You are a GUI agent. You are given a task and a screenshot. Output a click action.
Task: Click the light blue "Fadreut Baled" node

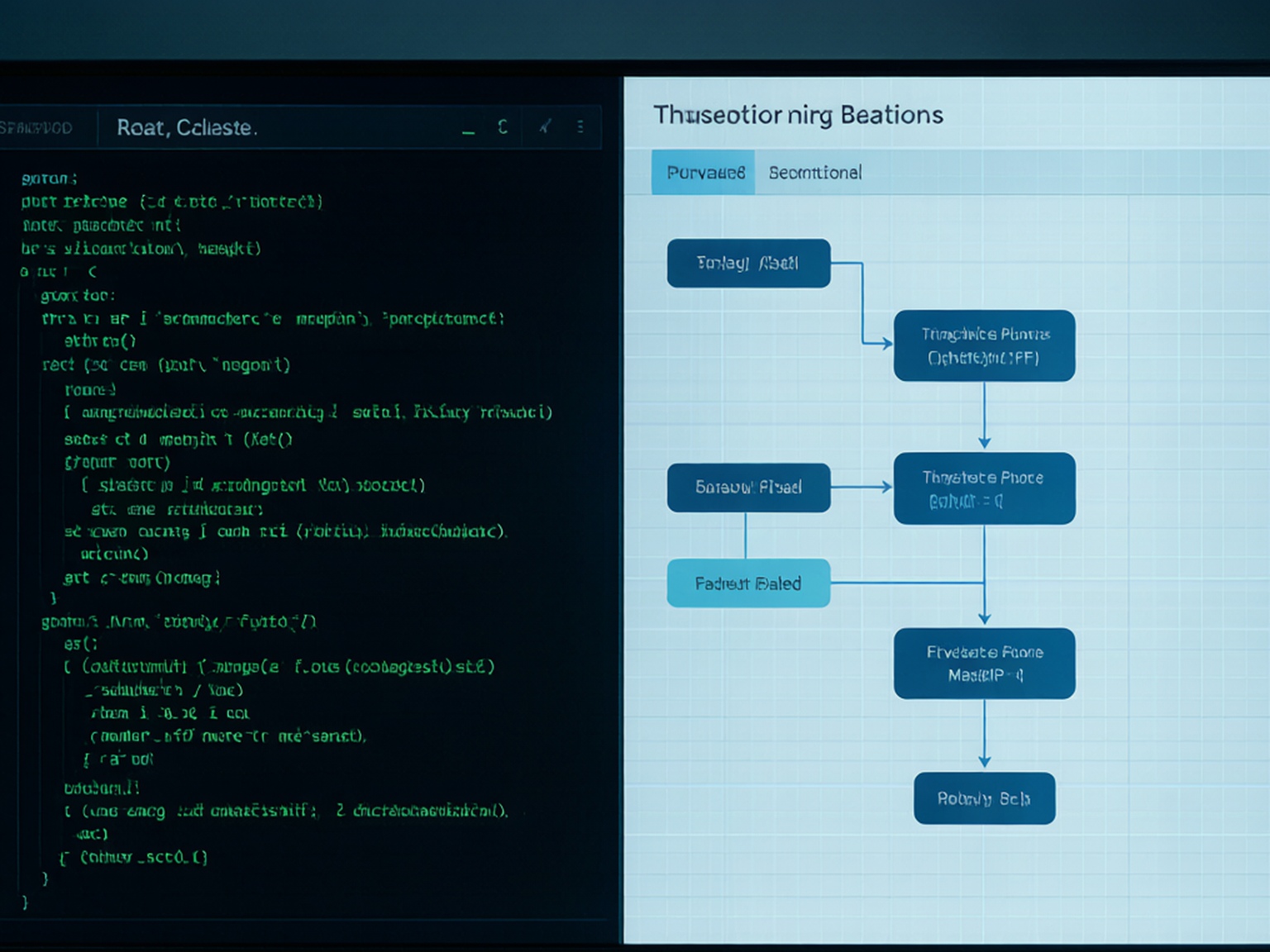click(x=748, y=583)
